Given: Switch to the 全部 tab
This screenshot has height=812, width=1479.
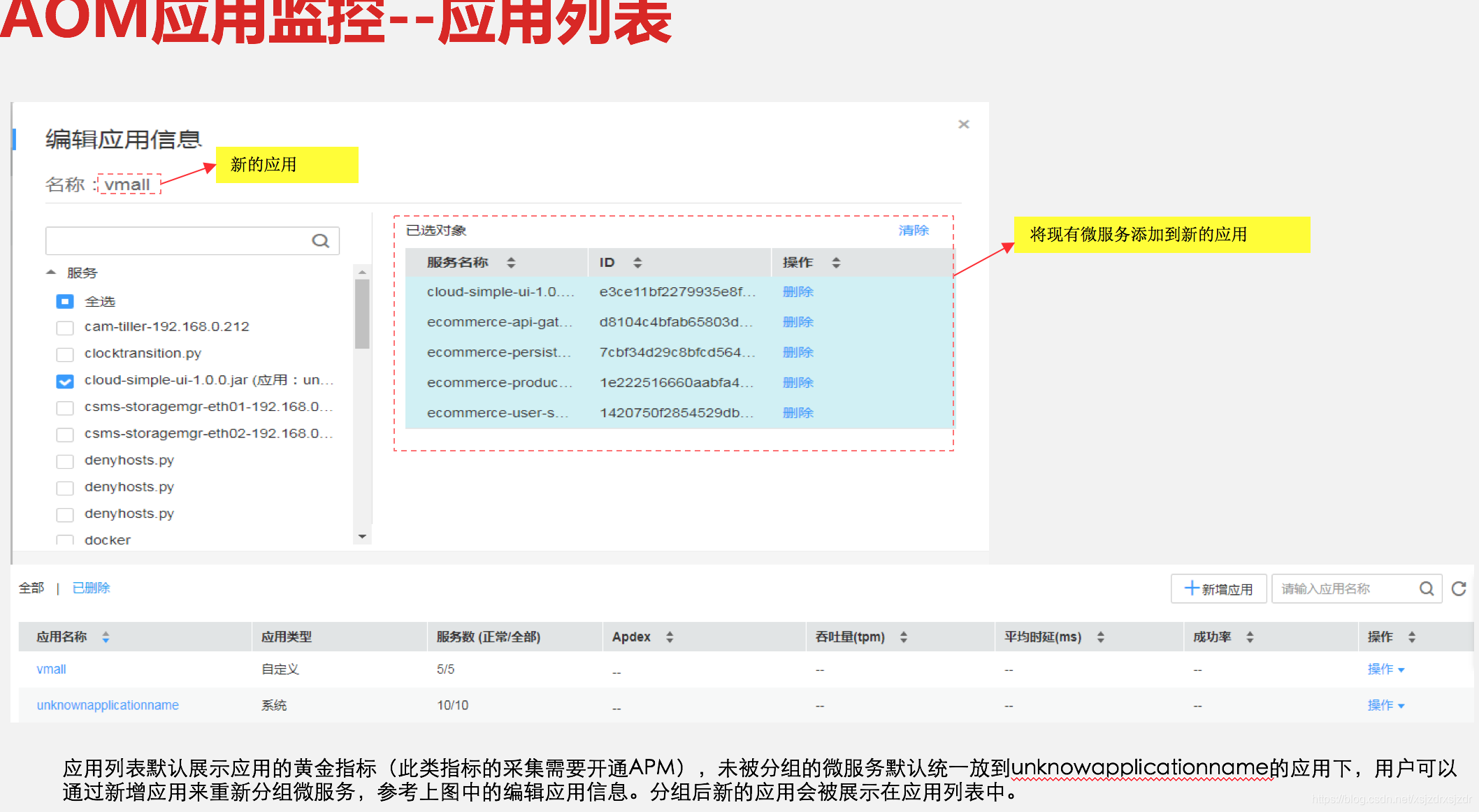Looking at the screenshot, I should tap(31, 588).
